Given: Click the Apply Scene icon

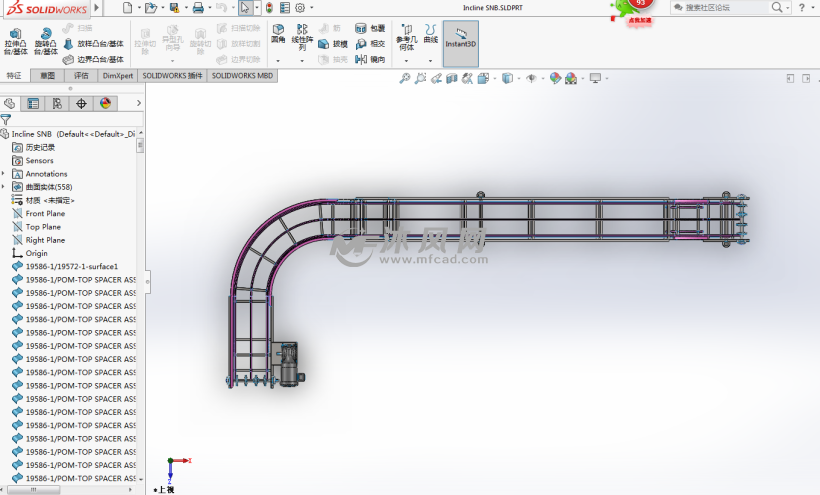Looking at the screenshot, I should point(571,78).
